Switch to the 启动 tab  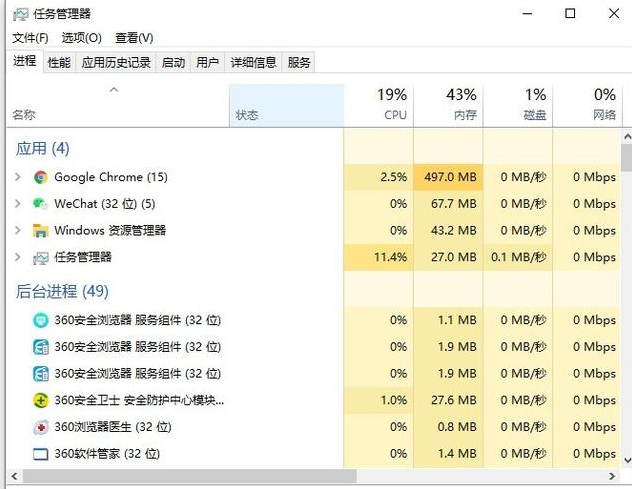click(x=173, y=62)
